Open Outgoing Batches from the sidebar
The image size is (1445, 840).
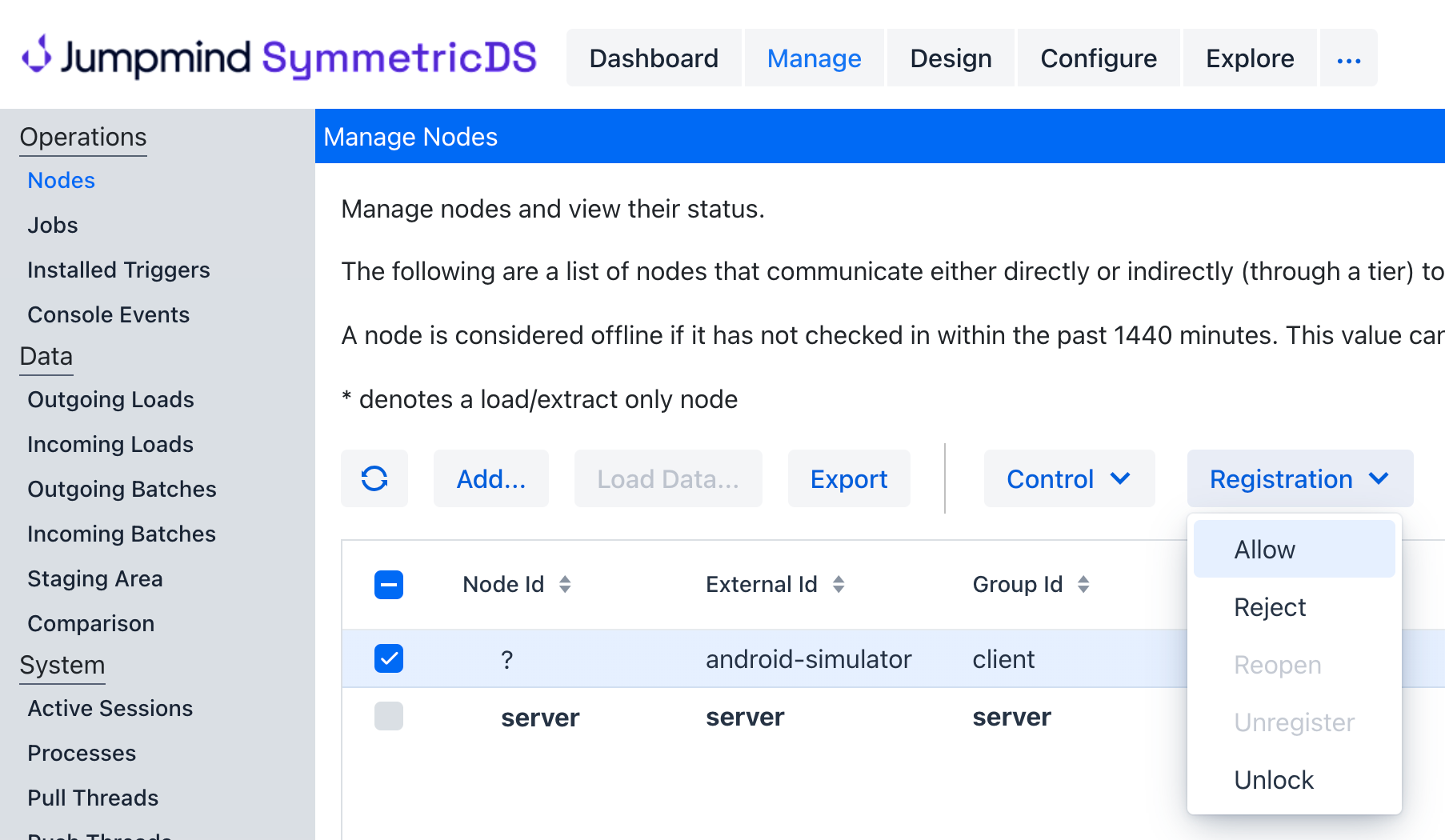click(x=122, y=489)
